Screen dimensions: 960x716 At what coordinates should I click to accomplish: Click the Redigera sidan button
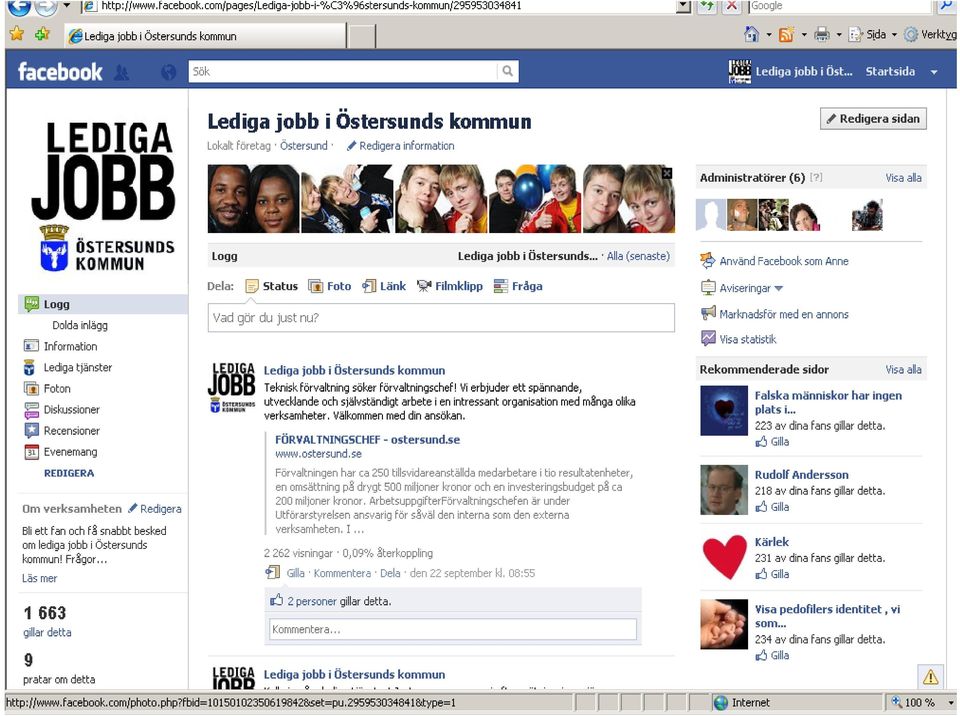pyautogui.click(x=873, y=119)
